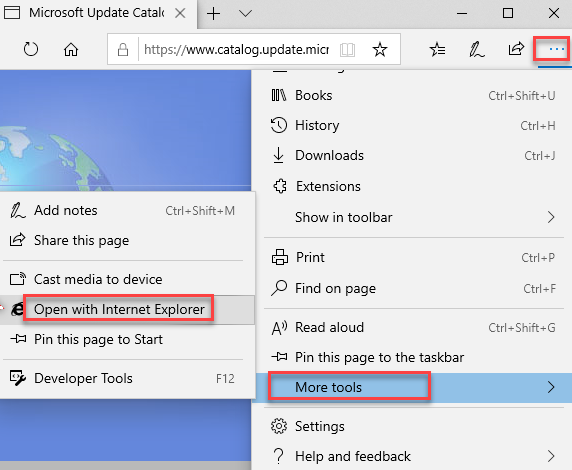This screenshot has height=470, width=572.
Task: Go to the Home page icon
Action: pyautogui.click(x=71, y=49)
